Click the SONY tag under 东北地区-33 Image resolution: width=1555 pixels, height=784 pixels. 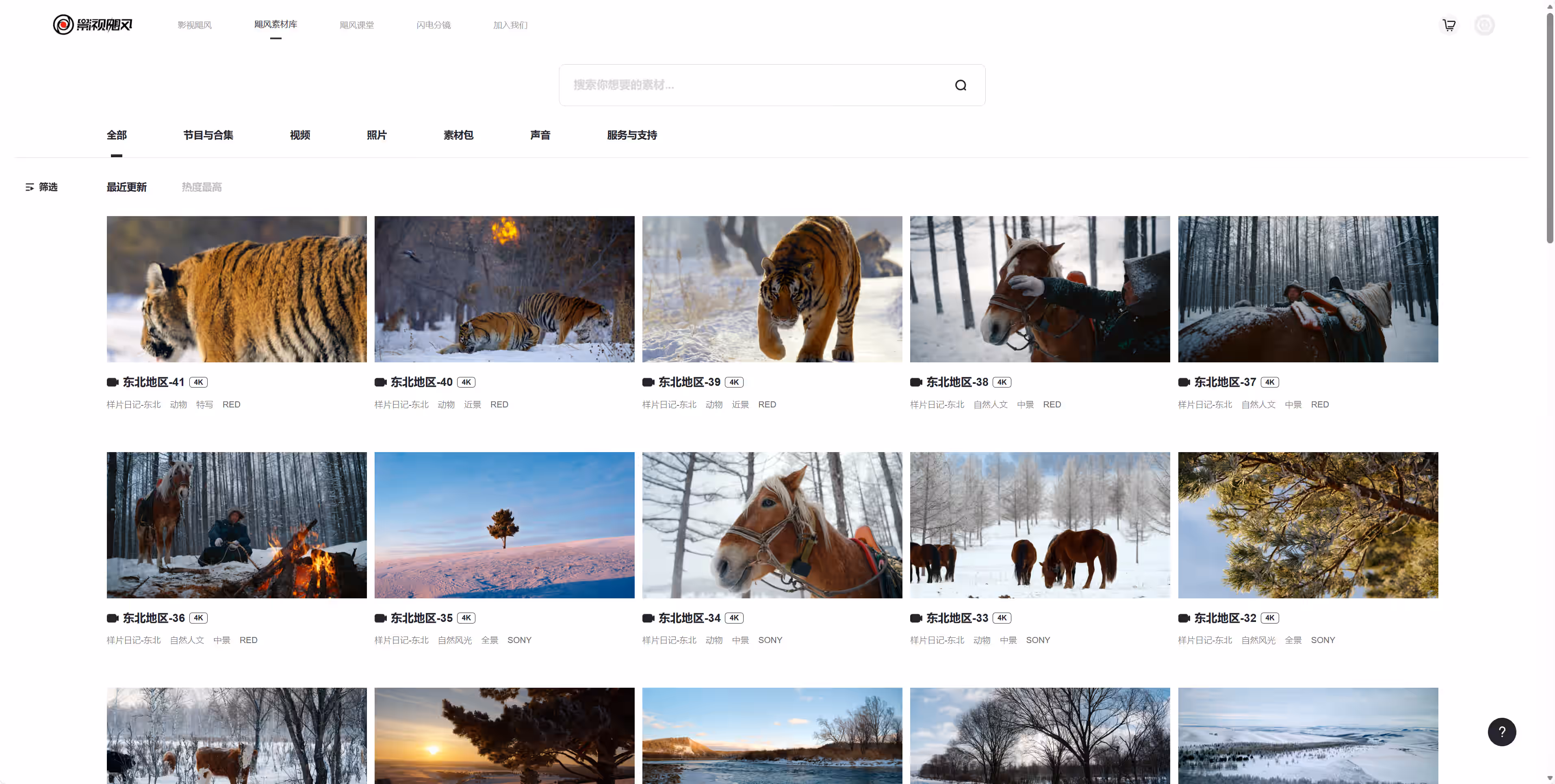1038,640
